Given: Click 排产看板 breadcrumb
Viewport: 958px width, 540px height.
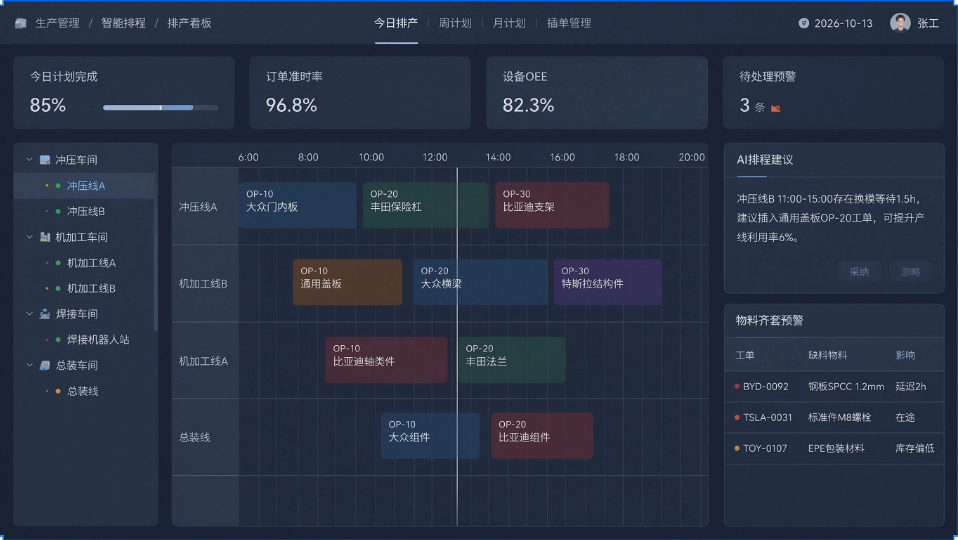Looking at the screenshot, I should 189,23.
